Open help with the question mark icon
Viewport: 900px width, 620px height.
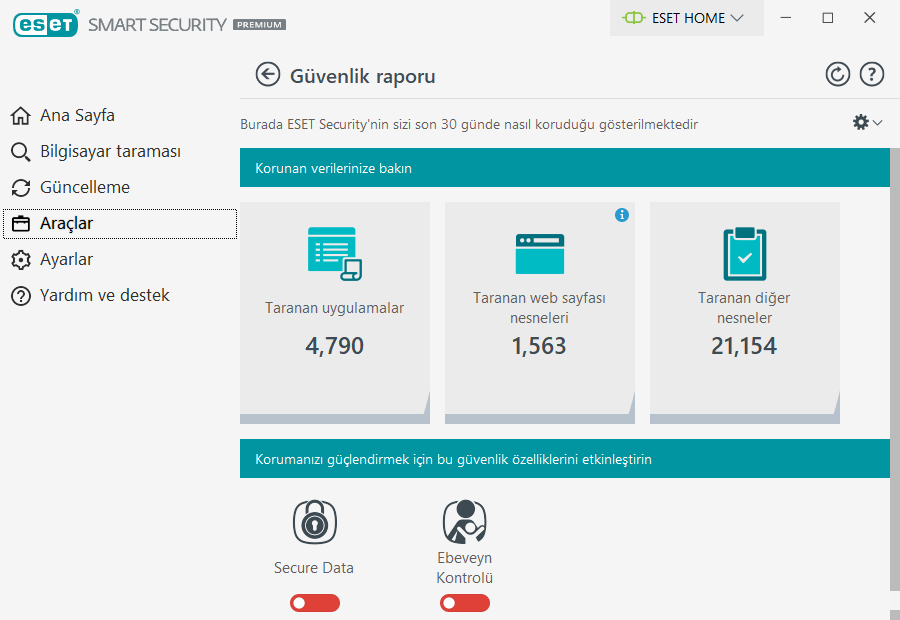pyautogui.click(x=872, y=75)
